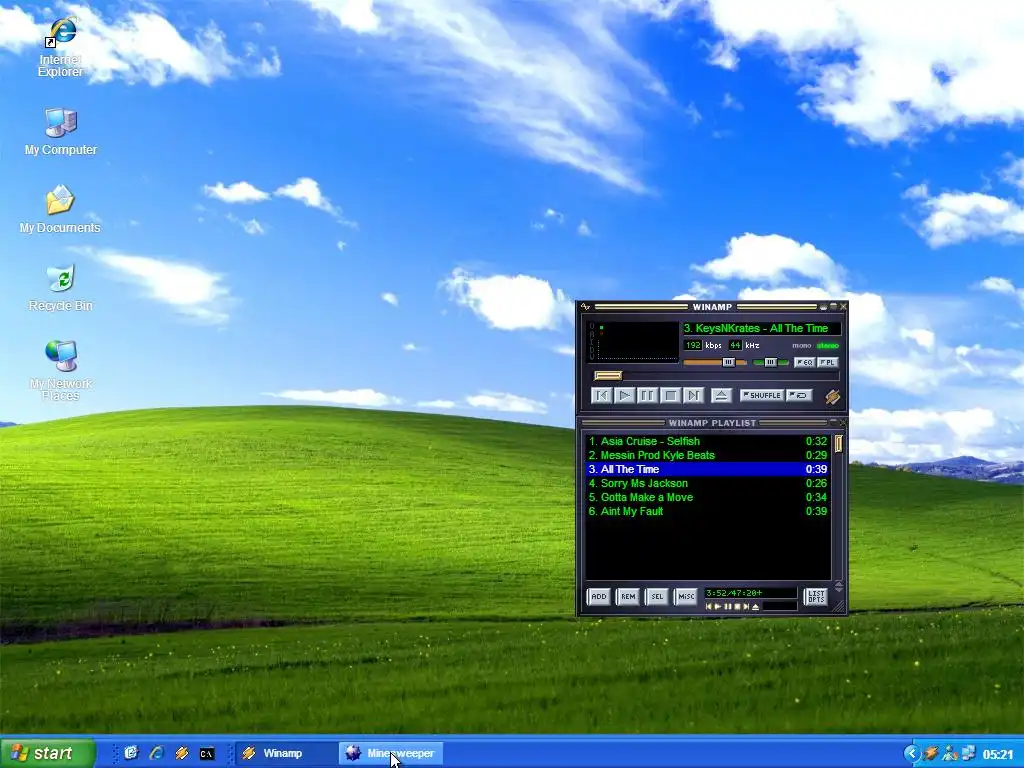The image size is (1024, 768).
Task: Open command prompt quick launch icon
Action: pos(206,754)
